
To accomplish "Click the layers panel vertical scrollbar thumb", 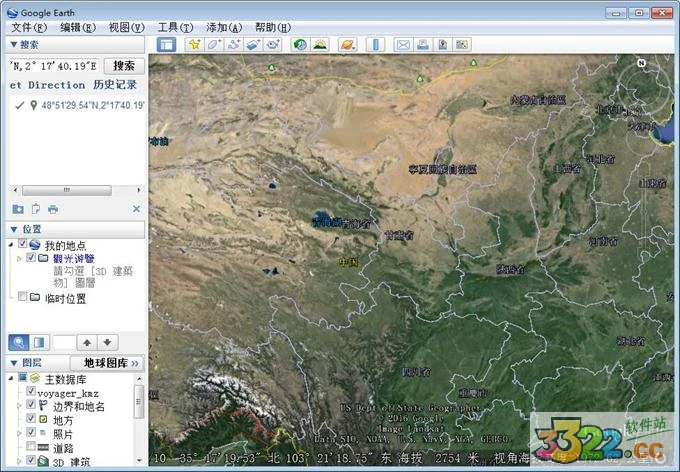I will [139, 401].
